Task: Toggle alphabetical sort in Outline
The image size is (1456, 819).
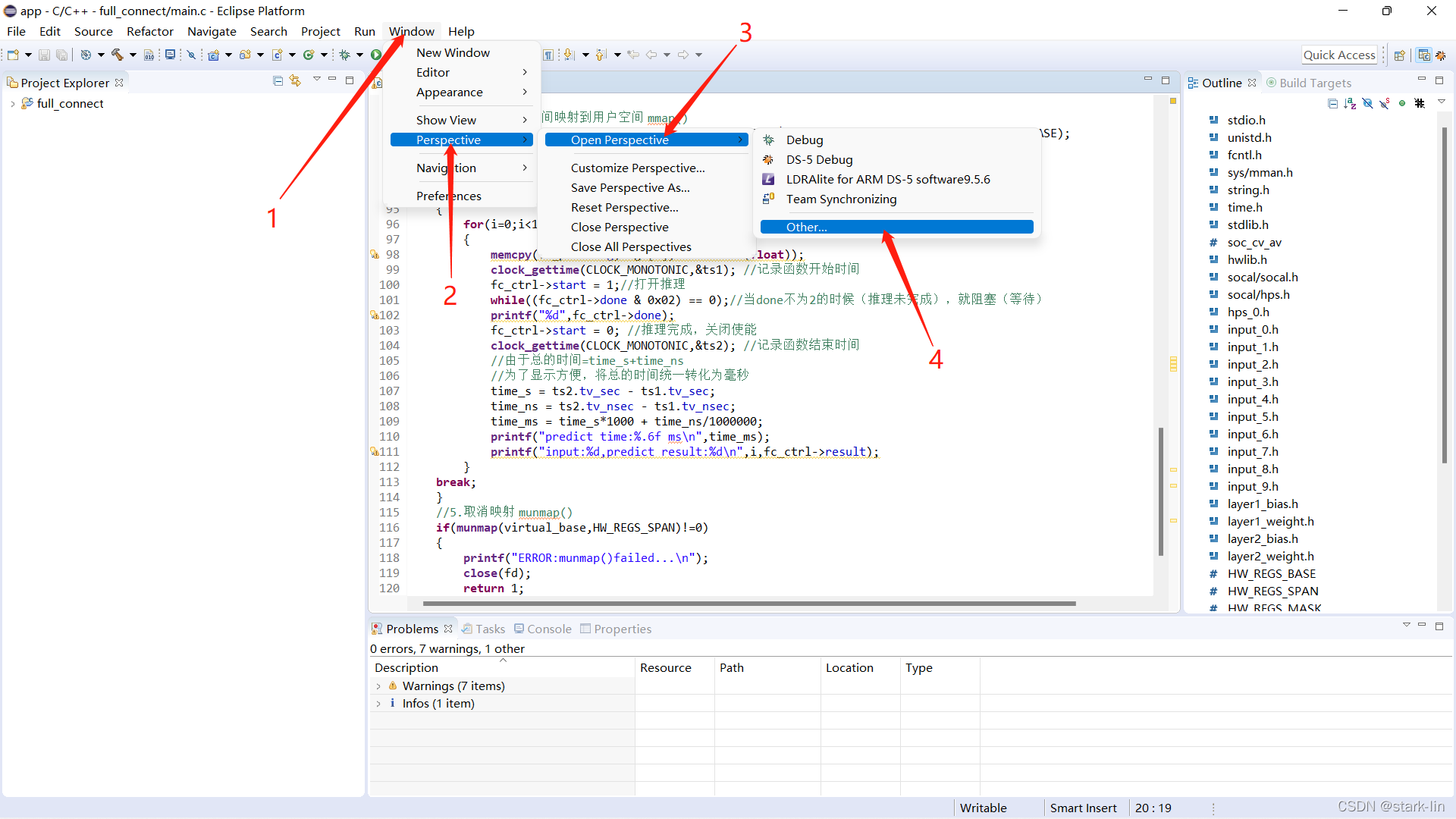Action: pos(1350,103)
